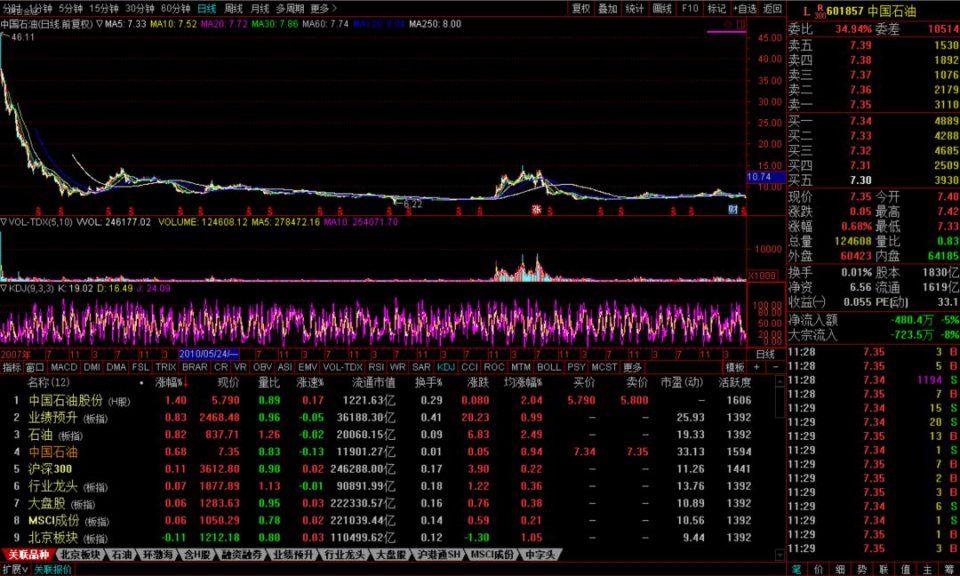Open the 画线 drawing tool
Screen dimensions: 960x576
662,8
